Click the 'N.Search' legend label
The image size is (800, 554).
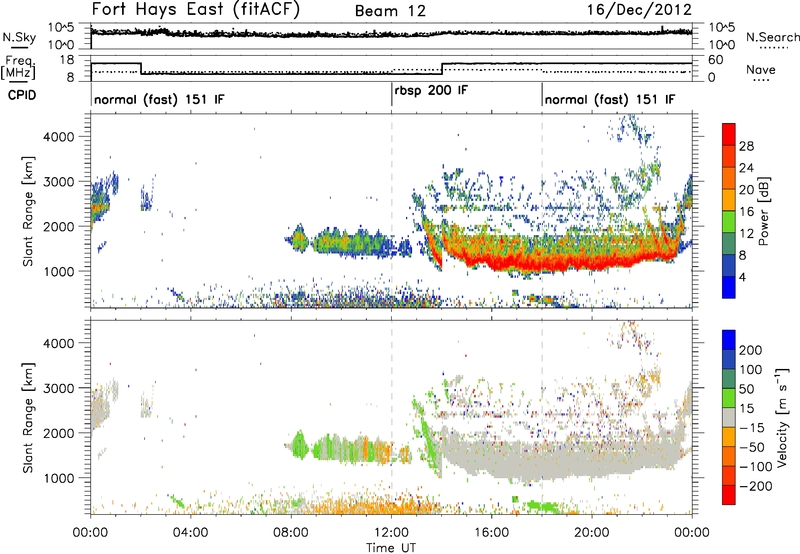[x=772, y=37]
